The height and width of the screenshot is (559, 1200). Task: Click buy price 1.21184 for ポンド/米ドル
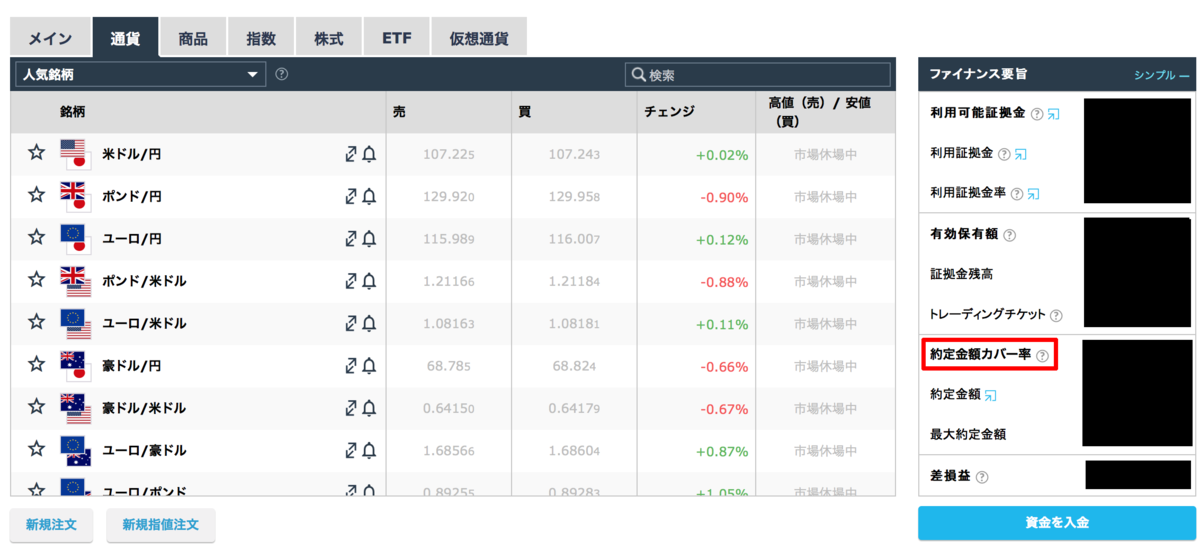[574, 281]
